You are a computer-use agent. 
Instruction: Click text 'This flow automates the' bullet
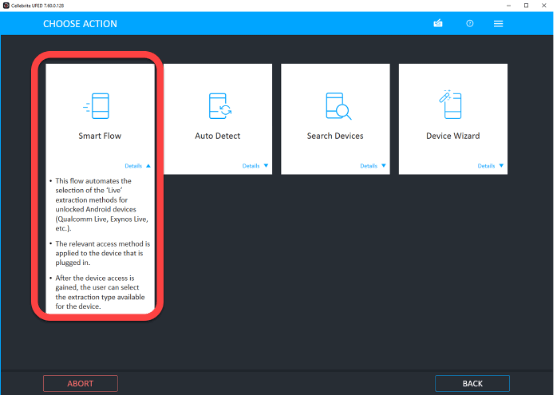point(93,181)
